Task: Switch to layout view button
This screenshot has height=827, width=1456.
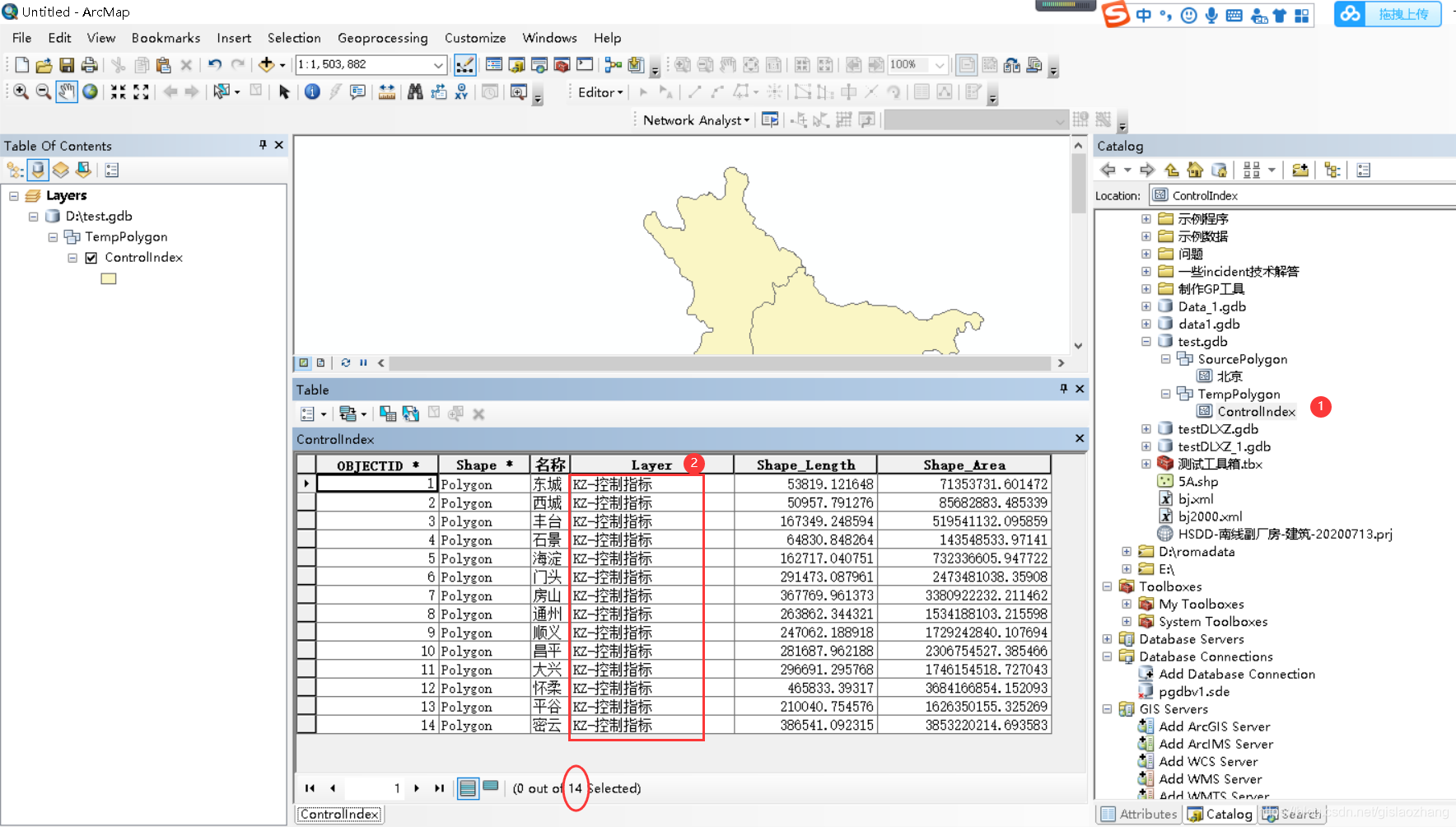Action: pos(320,362)
